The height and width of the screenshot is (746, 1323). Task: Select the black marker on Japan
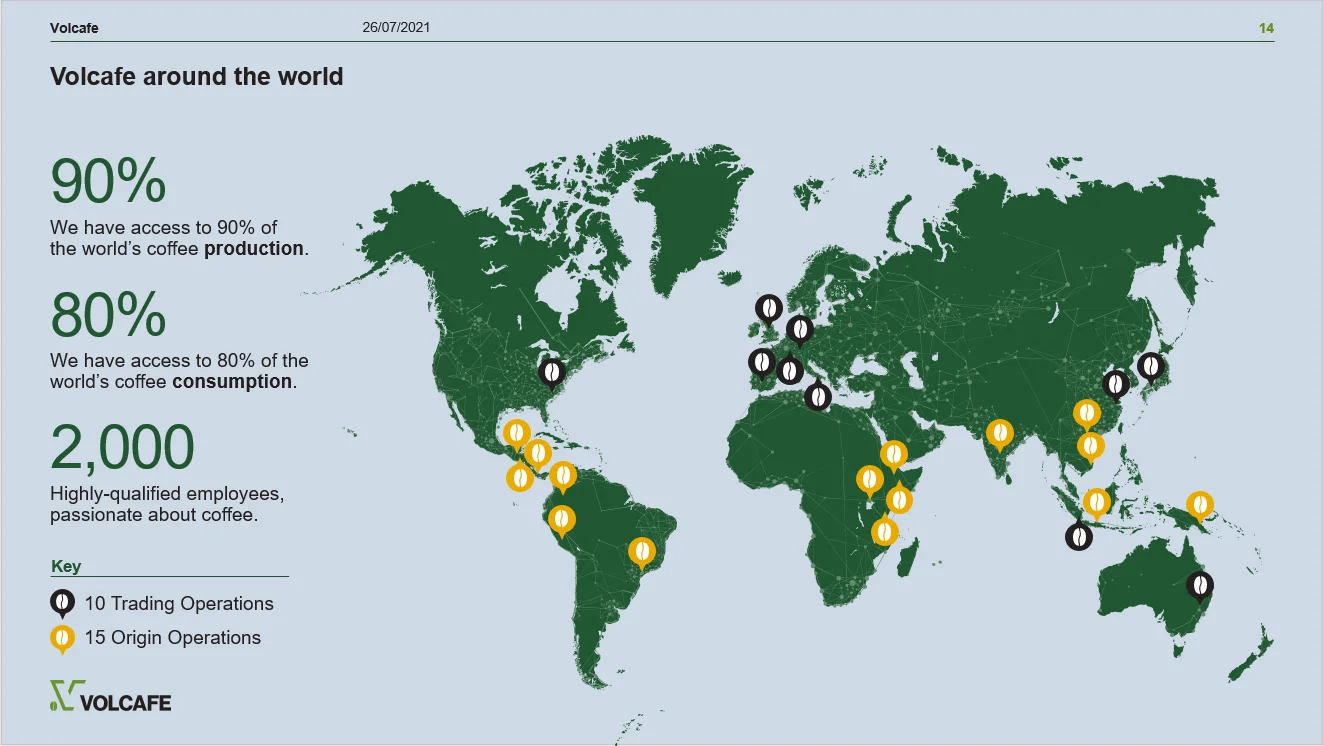(x=1151, y=367)
